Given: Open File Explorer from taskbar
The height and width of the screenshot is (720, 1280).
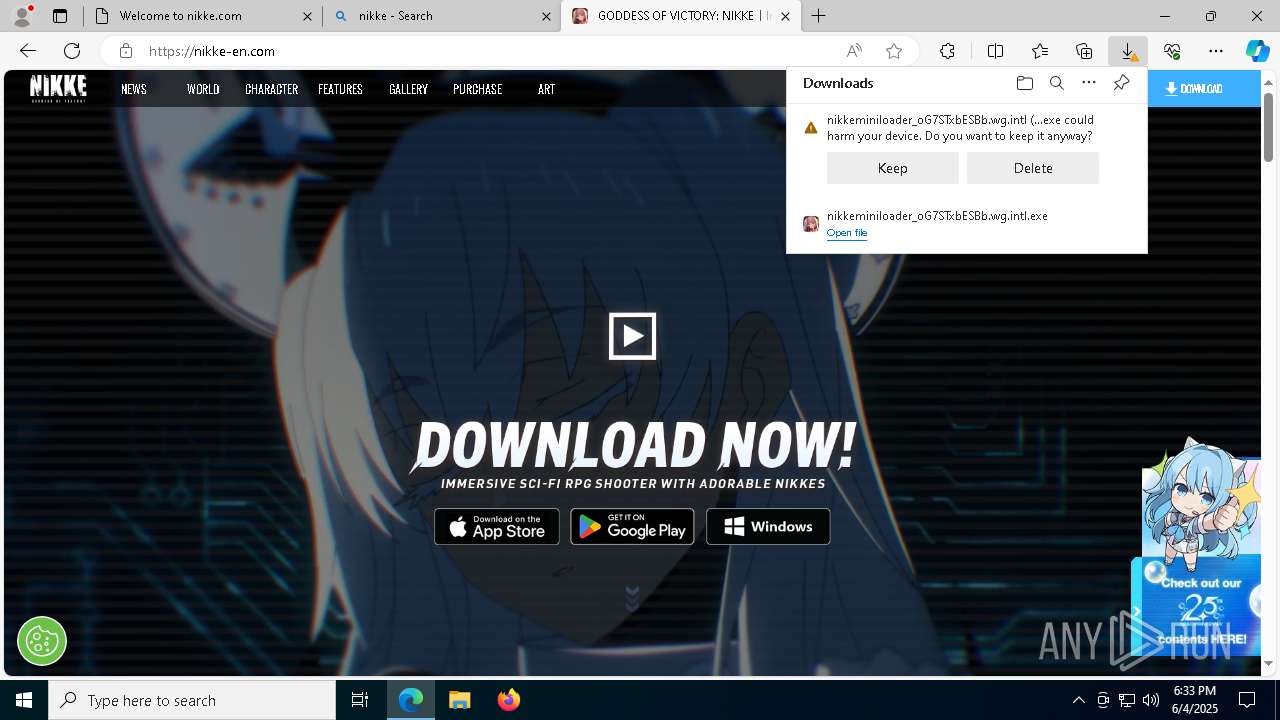Looking at the screenshot, I should pos(459,700).
